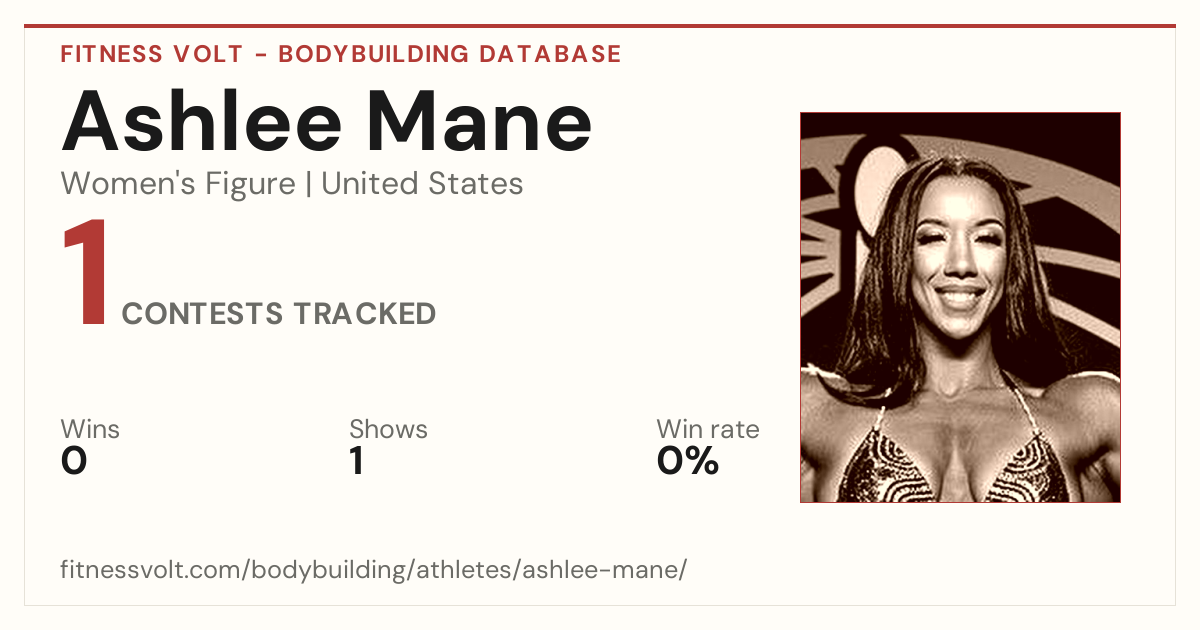Click the dash between Volt and Bodybuilding
Image resolution: width=1200 pixels, height=630 pixels.
(261, 55)
